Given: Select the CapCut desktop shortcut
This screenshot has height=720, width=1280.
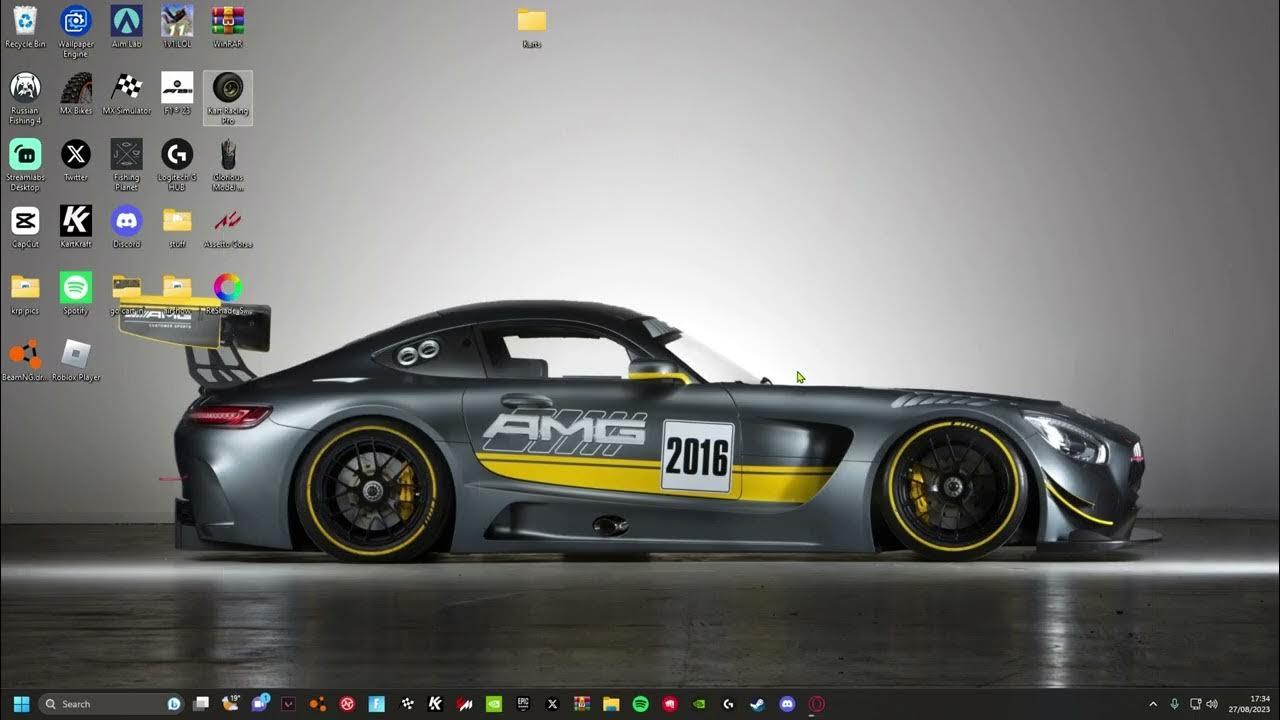Looking at the screenshot, I should pyautogui.click(x=25, y=221).
